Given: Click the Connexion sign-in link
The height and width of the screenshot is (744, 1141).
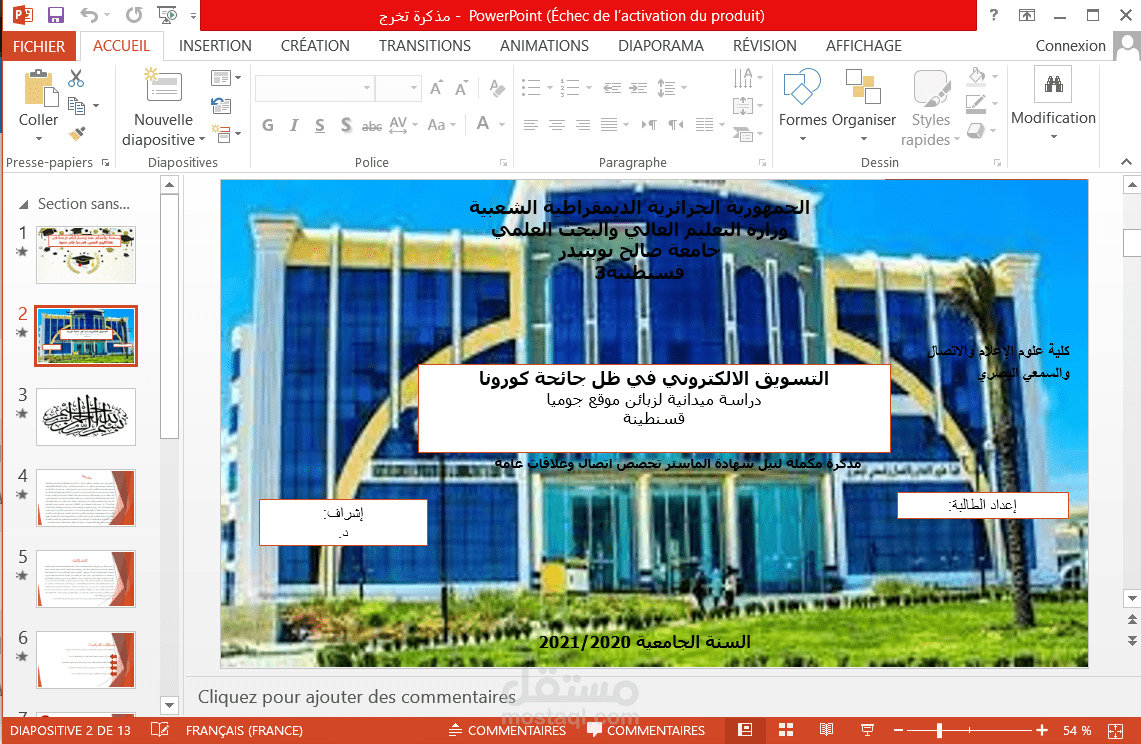Looking at the screenshot, I should click(1070, 46).
